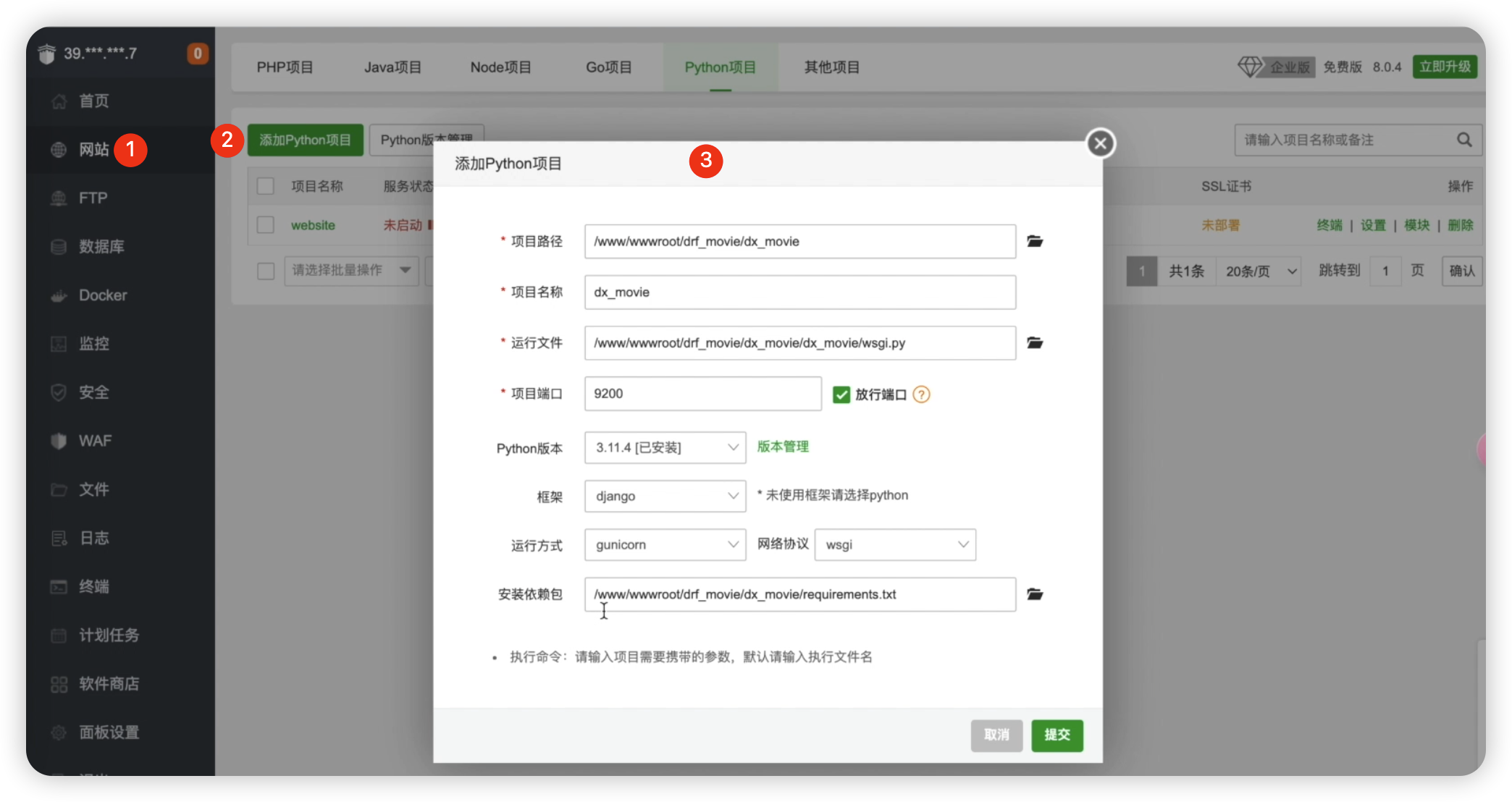This screenshot has width=1512, height=802.
Task: Click the 添加Python项目 green button
Action: (305, 140)
